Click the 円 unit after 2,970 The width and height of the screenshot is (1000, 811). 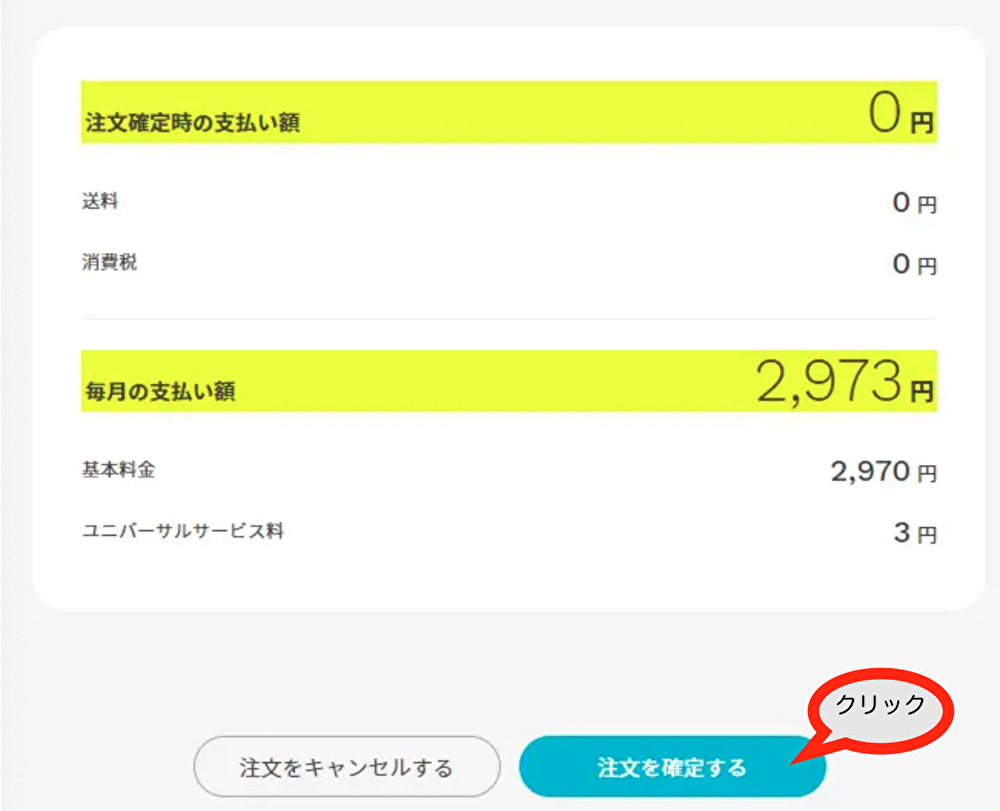(x=927, y=473)
